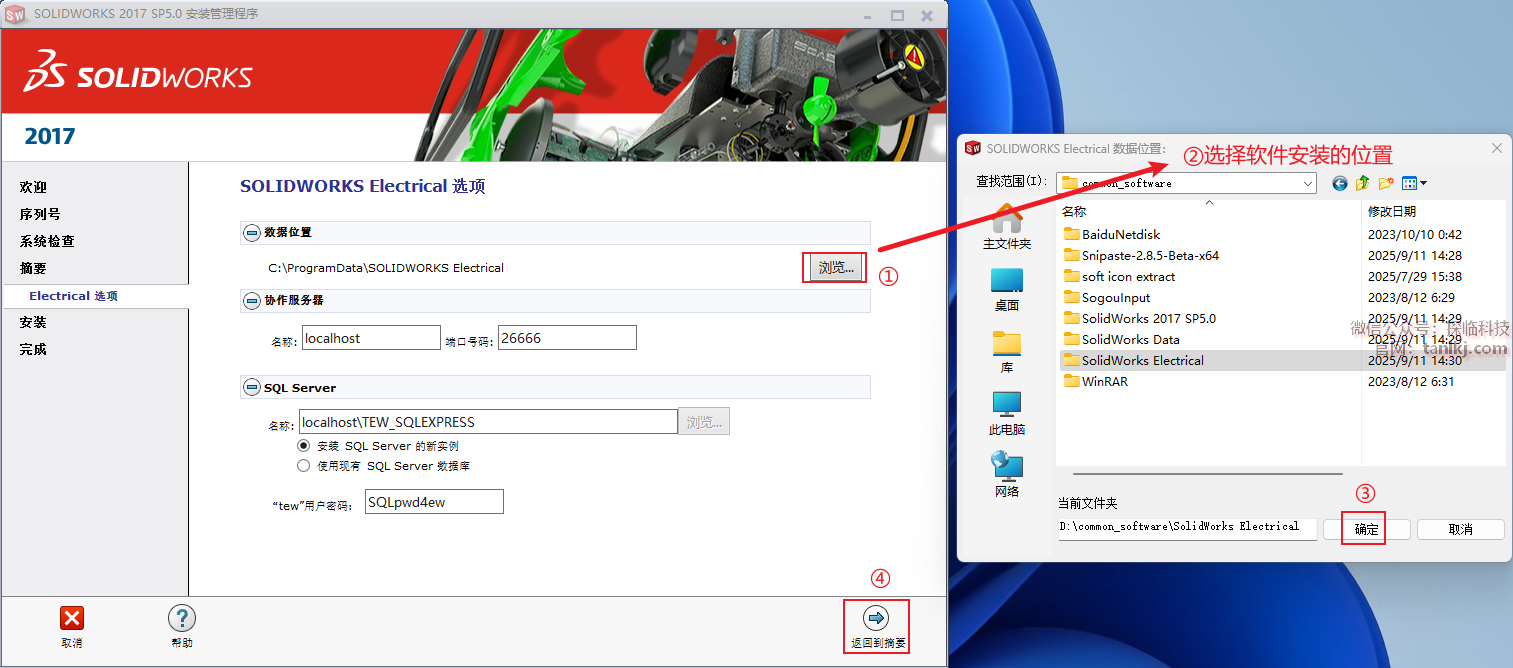This screenshot has width=1513, height=668.
Task: Go to 序列号 step in sidebar
Action: pos(40,214)
